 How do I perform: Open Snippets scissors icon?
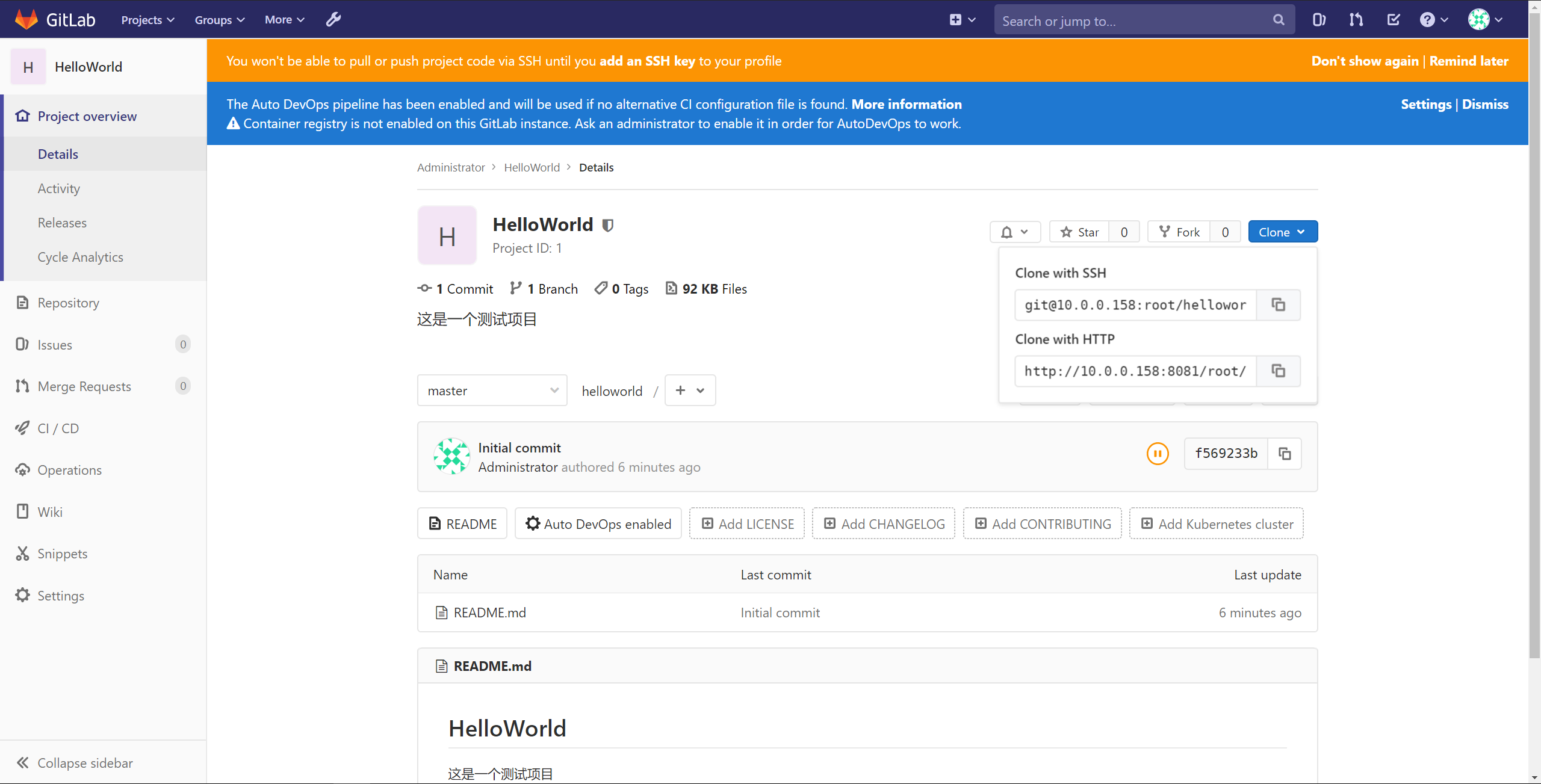(22, 554)
